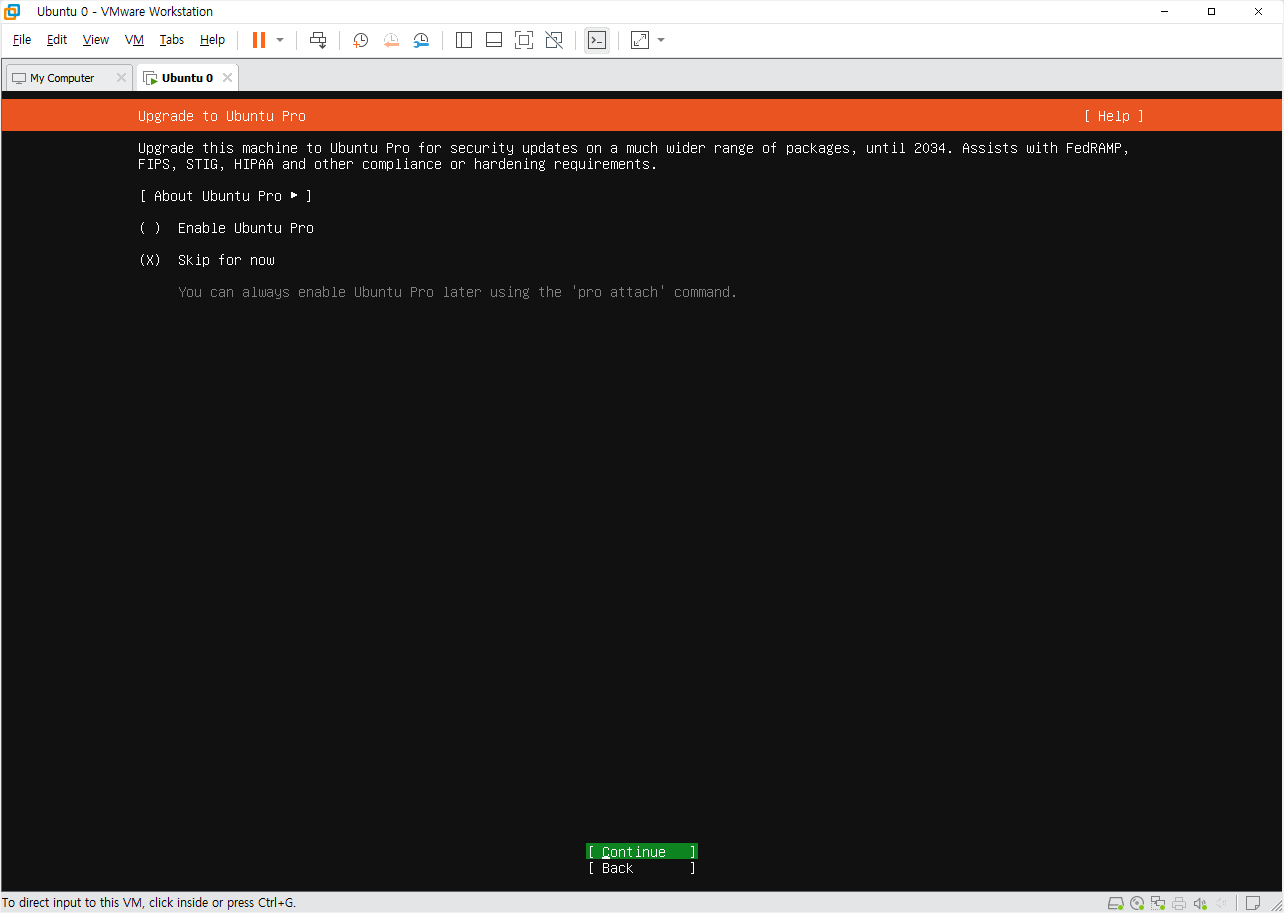Open the View menu
1284x913 pixels.
(96, 40)
